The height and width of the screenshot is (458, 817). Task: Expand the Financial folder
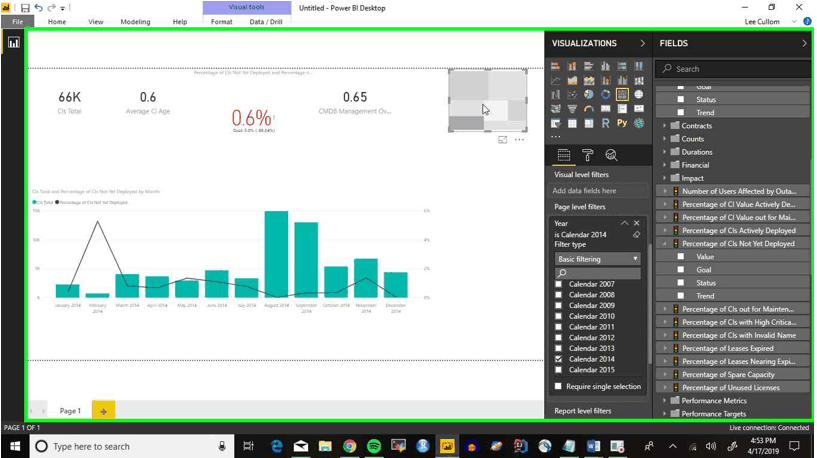coord(664,165)
